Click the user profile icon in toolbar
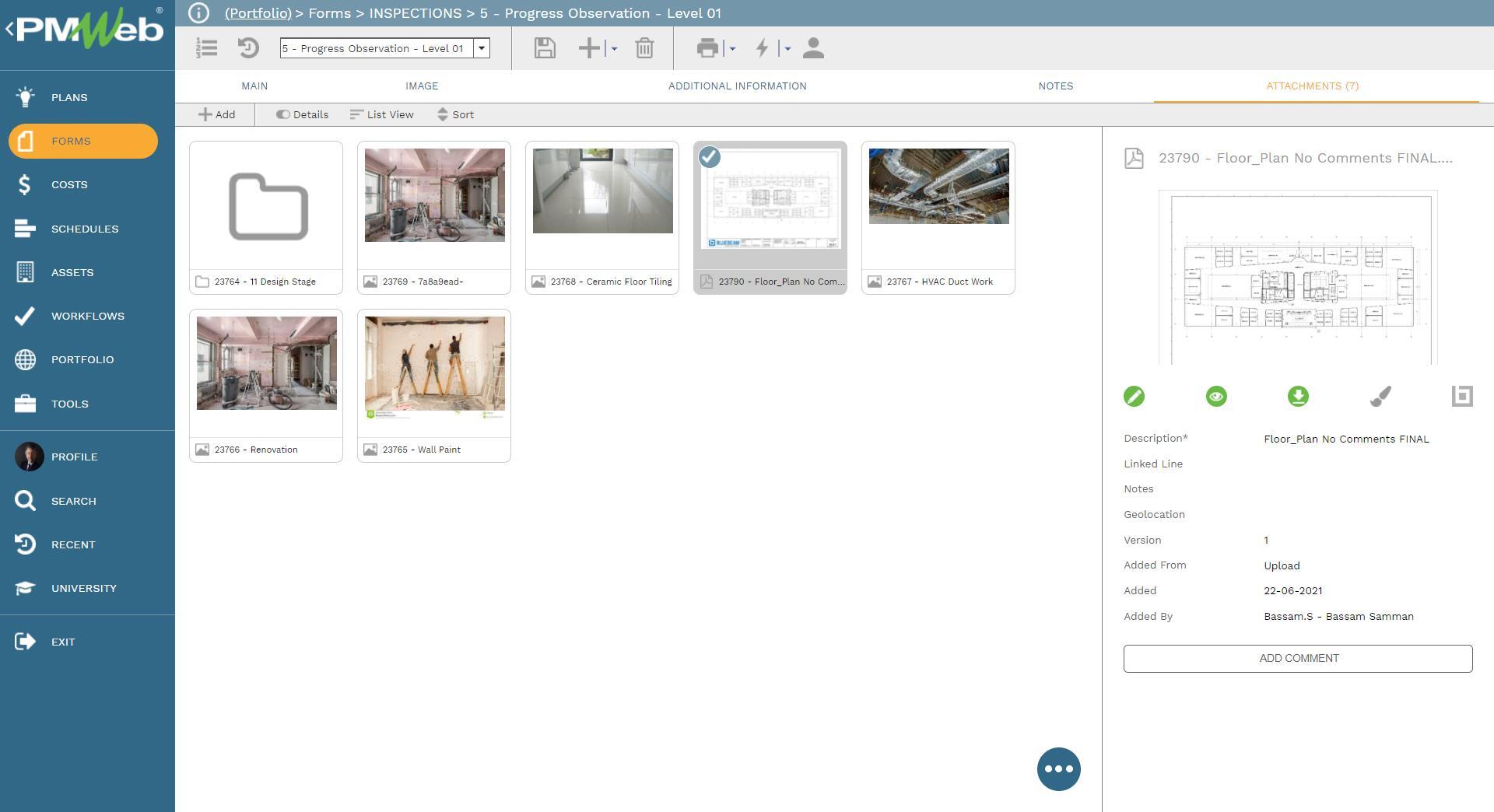This screenshot has height=812, width=1494. coord(814,47)
